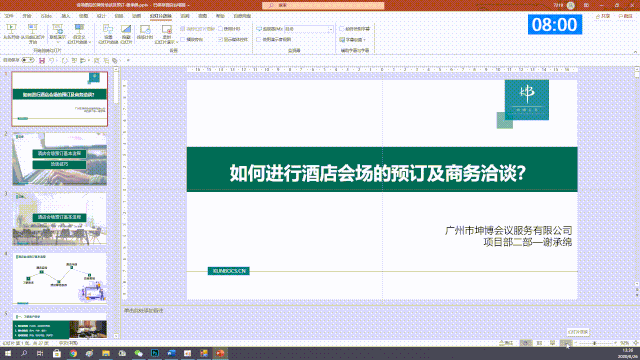
Task: Click the Undo icon in quick access toolbar
Action: (52, 60)
